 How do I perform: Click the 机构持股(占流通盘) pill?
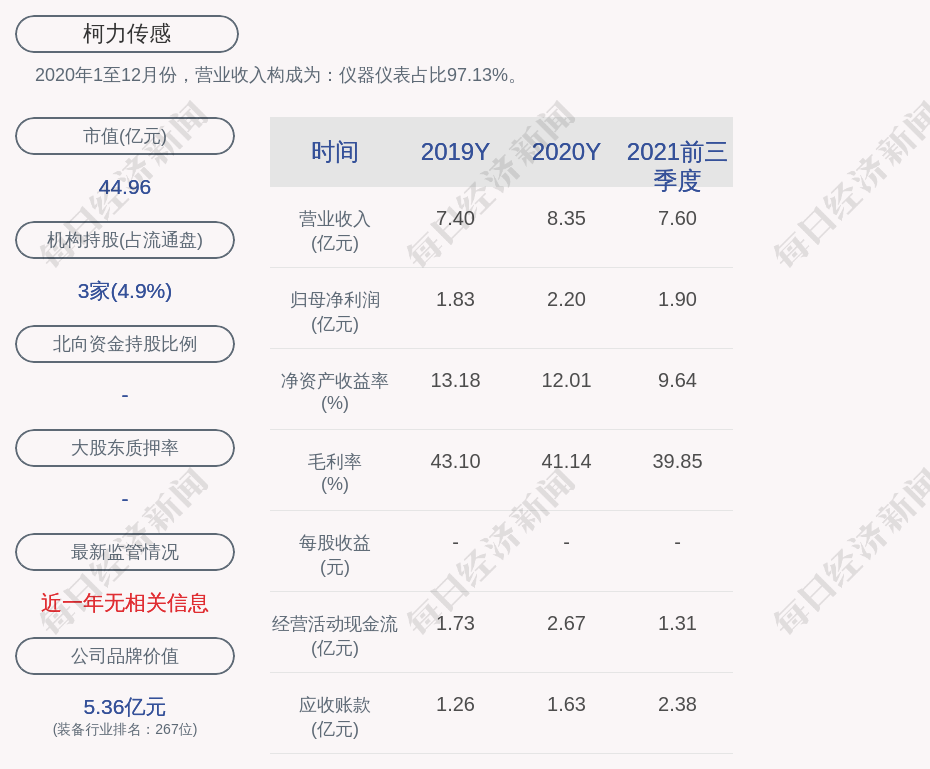[124, 240]
